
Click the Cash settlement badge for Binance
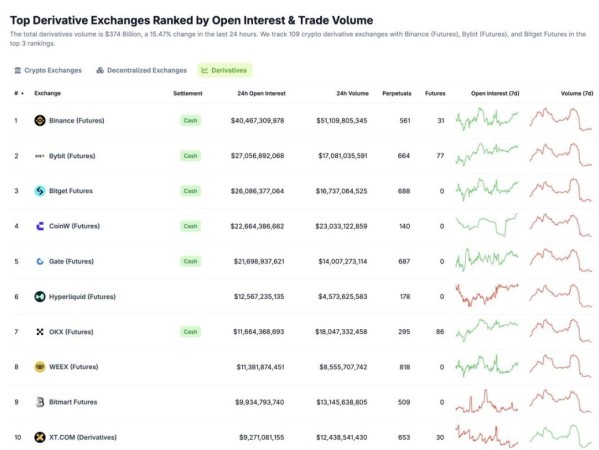(x=190, y=121)
